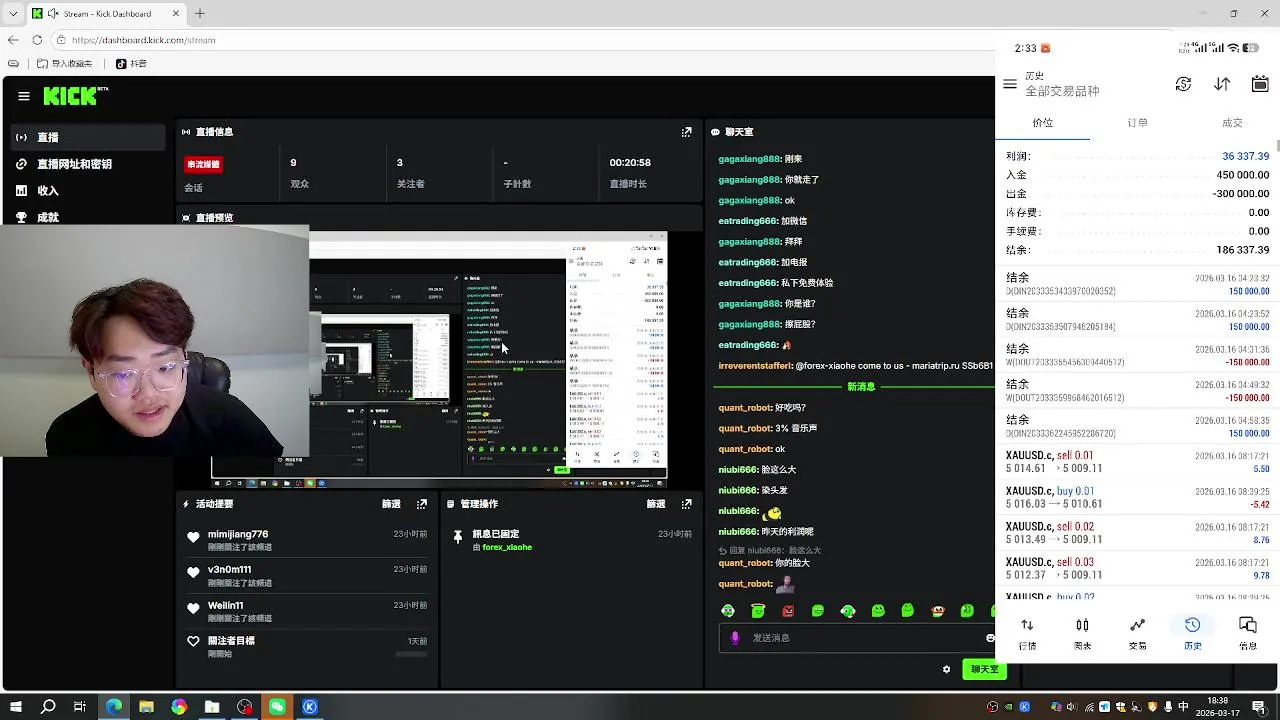
Task: Click the follower goal progress bar
Action: tap(411, 654)
